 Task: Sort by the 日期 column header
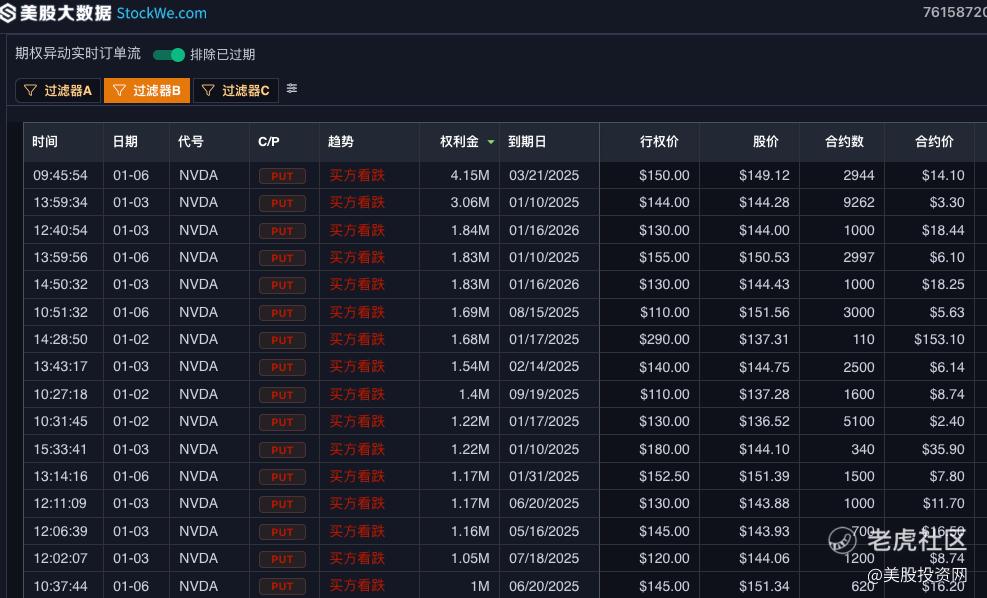pyautogui.click(x=125, y=142)
